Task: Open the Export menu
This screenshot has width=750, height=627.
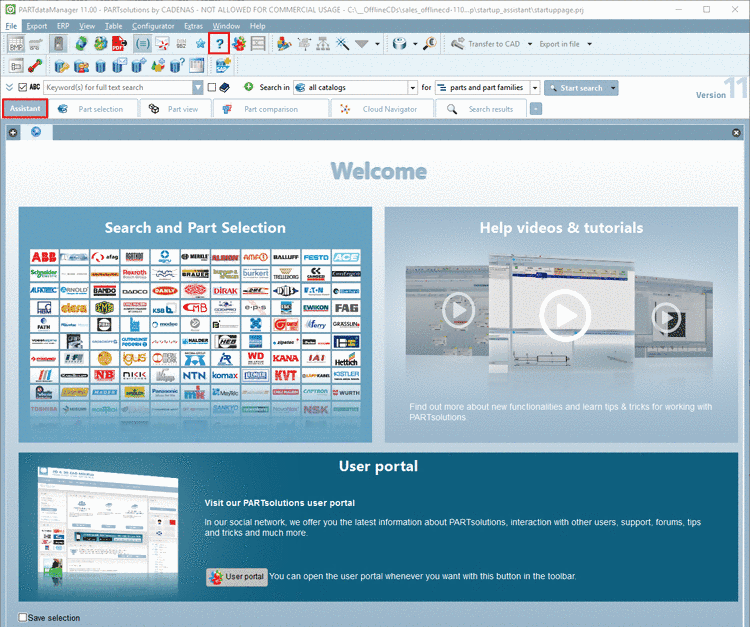Action: (x=37, y=26)
